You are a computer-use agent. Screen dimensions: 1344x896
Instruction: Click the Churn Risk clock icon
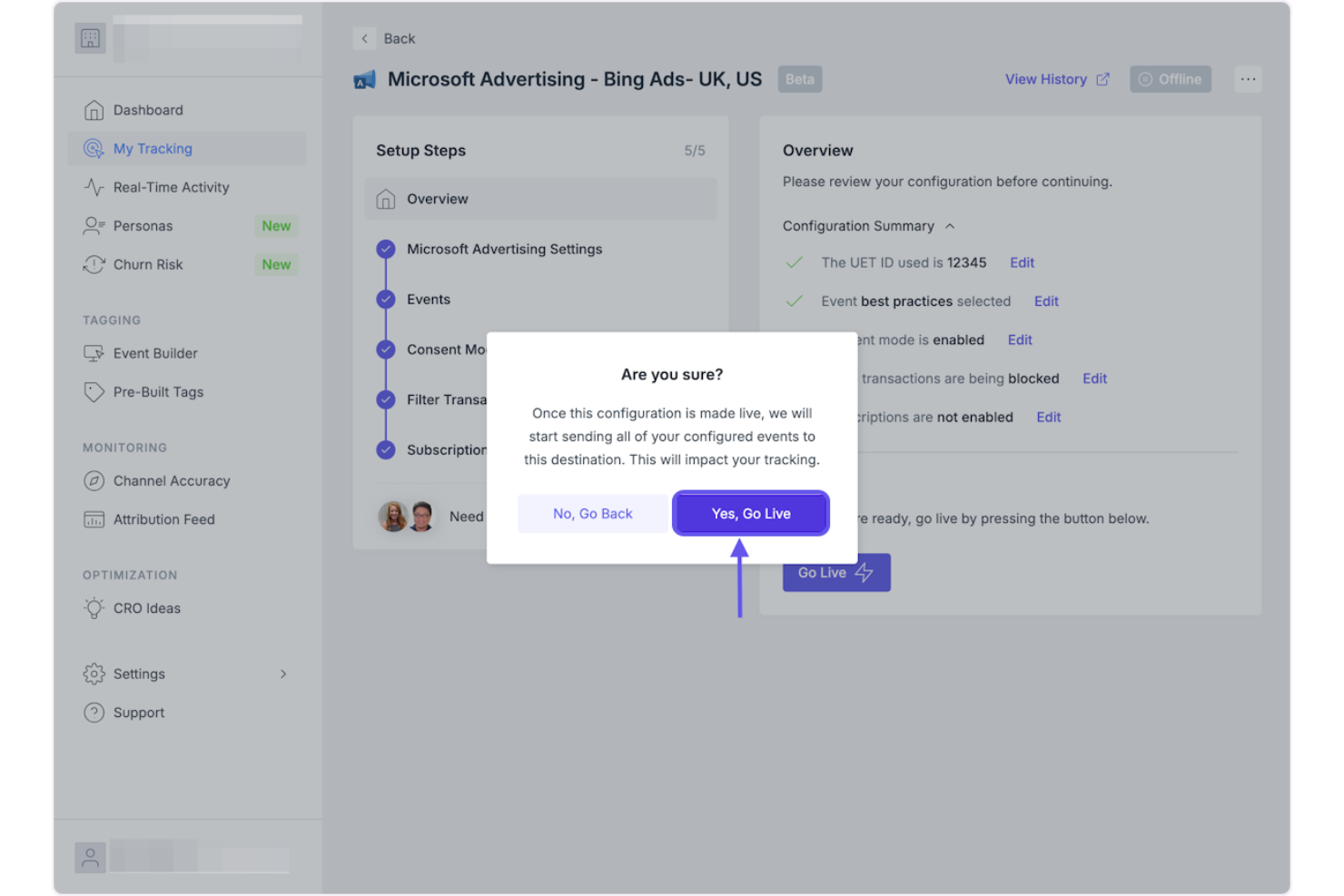click(94, 264)
